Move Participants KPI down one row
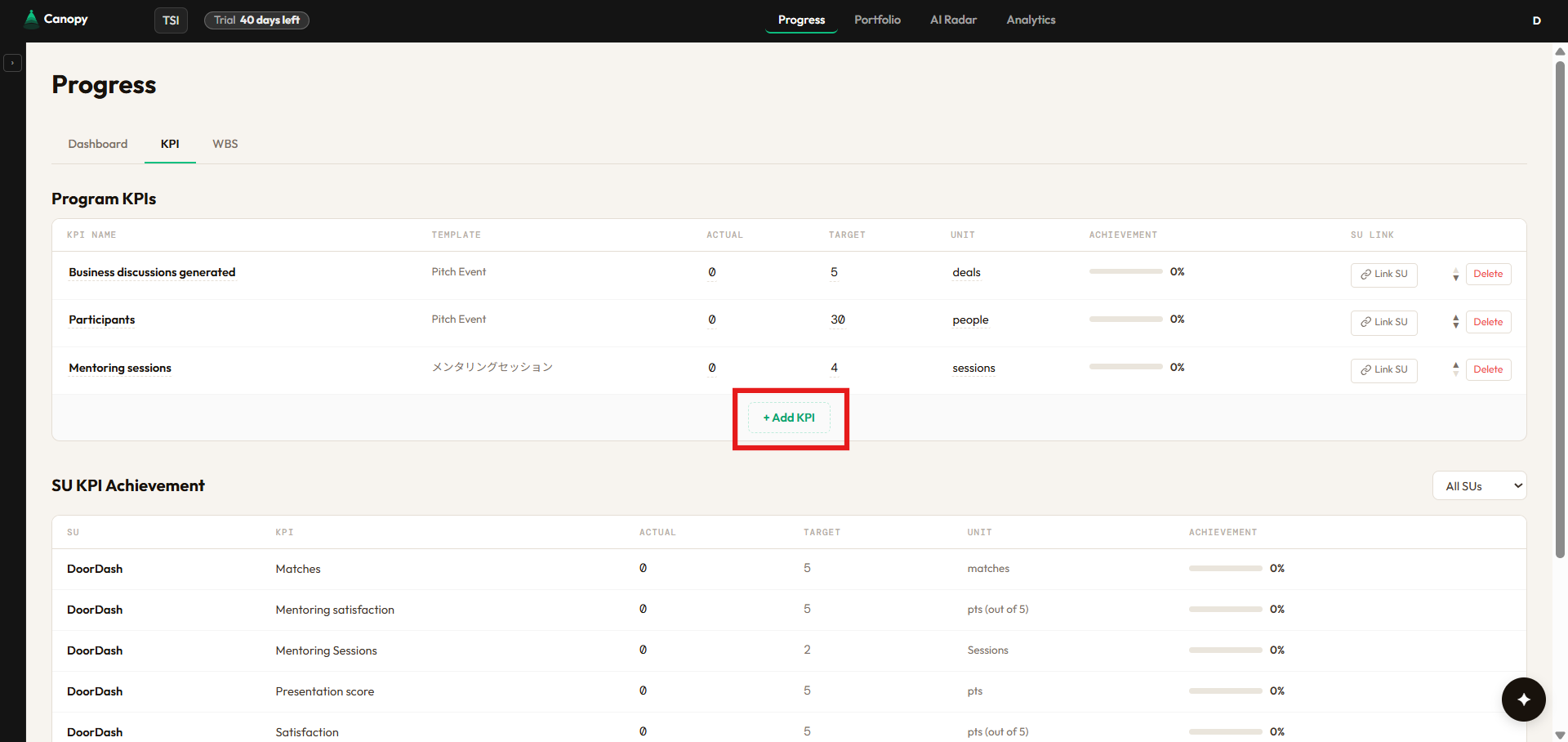Image resolution: width=1568 pixels, height=742 pixels. point(1455,326)
